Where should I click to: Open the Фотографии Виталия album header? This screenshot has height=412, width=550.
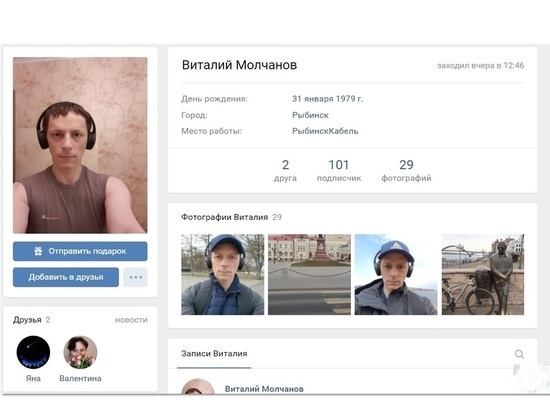tap(224, 217)
